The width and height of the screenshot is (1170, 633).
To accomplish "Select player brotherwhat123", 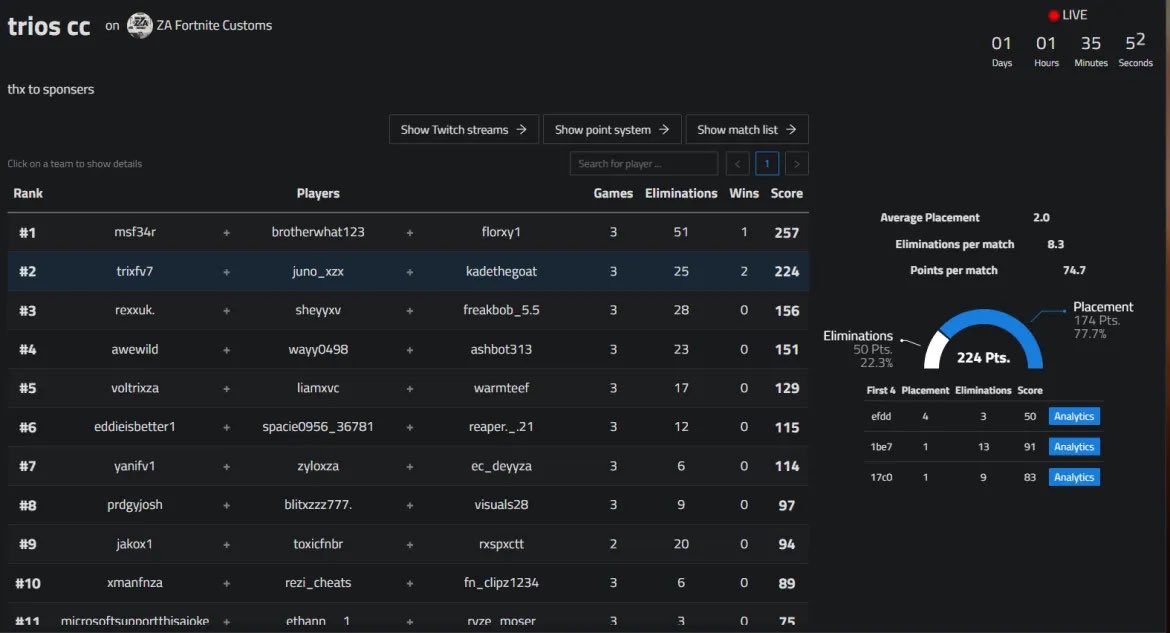I will click(x=318, y=232).
